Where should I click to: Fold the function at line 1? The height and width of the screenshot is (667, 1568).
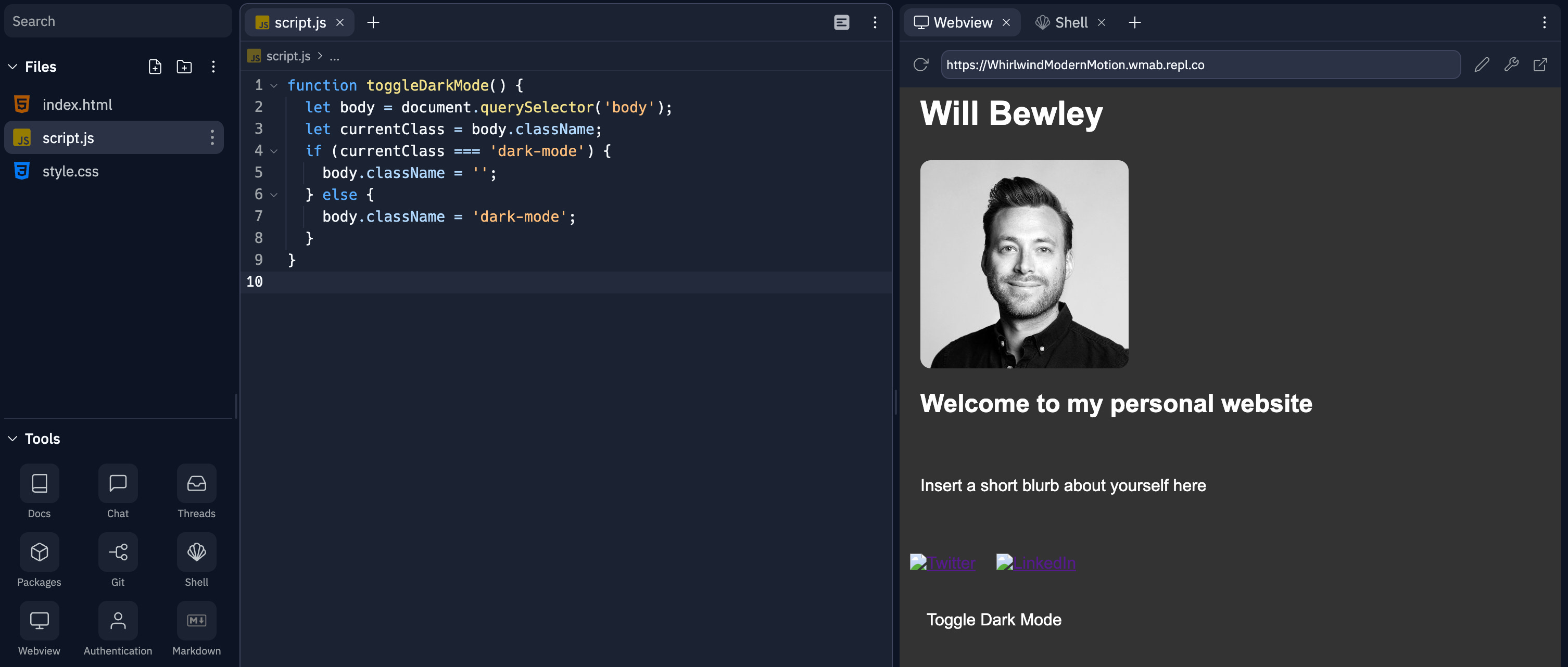point(274,86)
